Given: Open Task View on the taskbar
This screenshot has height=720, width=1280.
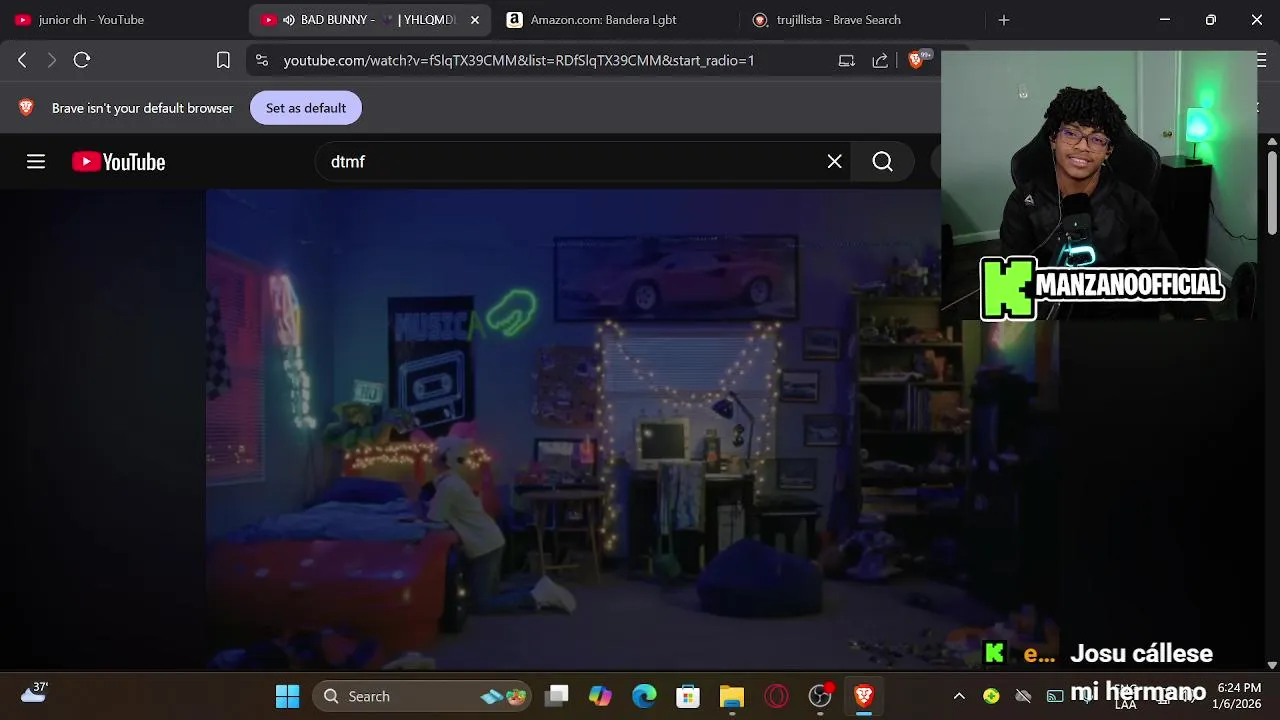Looking at the screenshot, I should pyautogui.click(x=557, y=696).
